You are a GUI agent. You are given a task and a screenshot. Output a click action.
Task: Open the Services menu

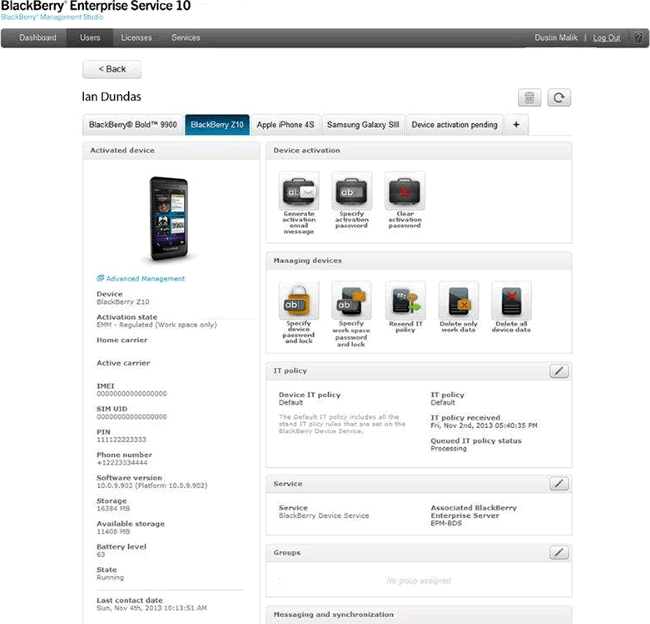(186, 38)
